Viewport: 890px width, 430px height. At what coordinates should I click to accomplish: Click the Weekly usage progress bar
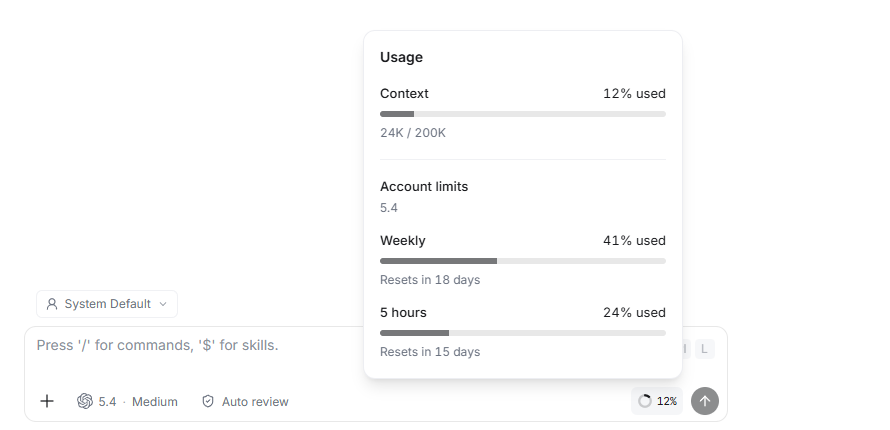pyautogui.click(x=523, y=261)
